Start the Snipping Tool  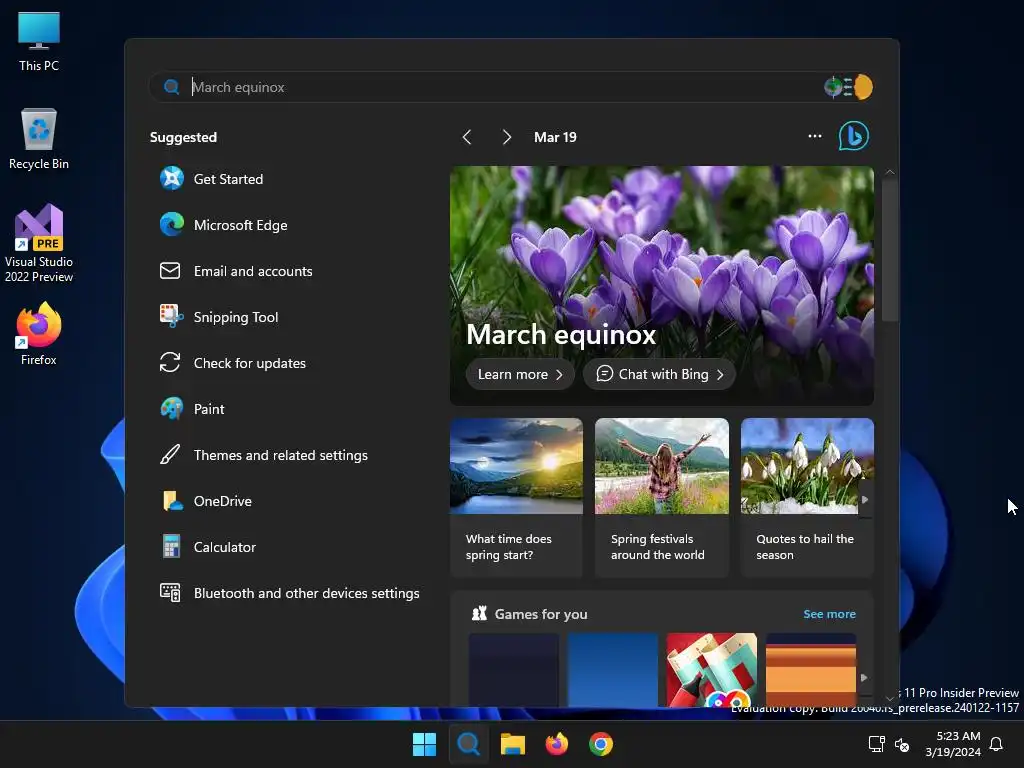click(219, 317)
